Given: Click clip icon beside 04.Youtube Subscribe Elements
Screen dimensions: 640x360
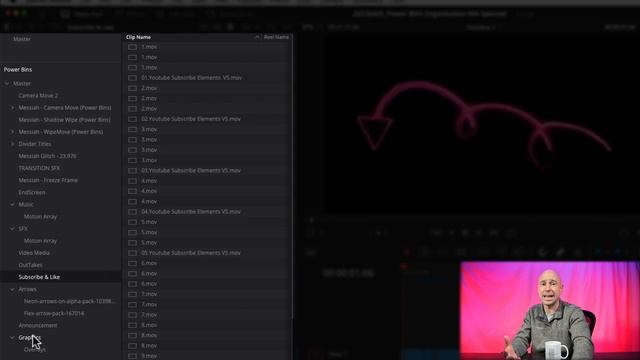Looking at the screenshot, I should click(132, 211).
